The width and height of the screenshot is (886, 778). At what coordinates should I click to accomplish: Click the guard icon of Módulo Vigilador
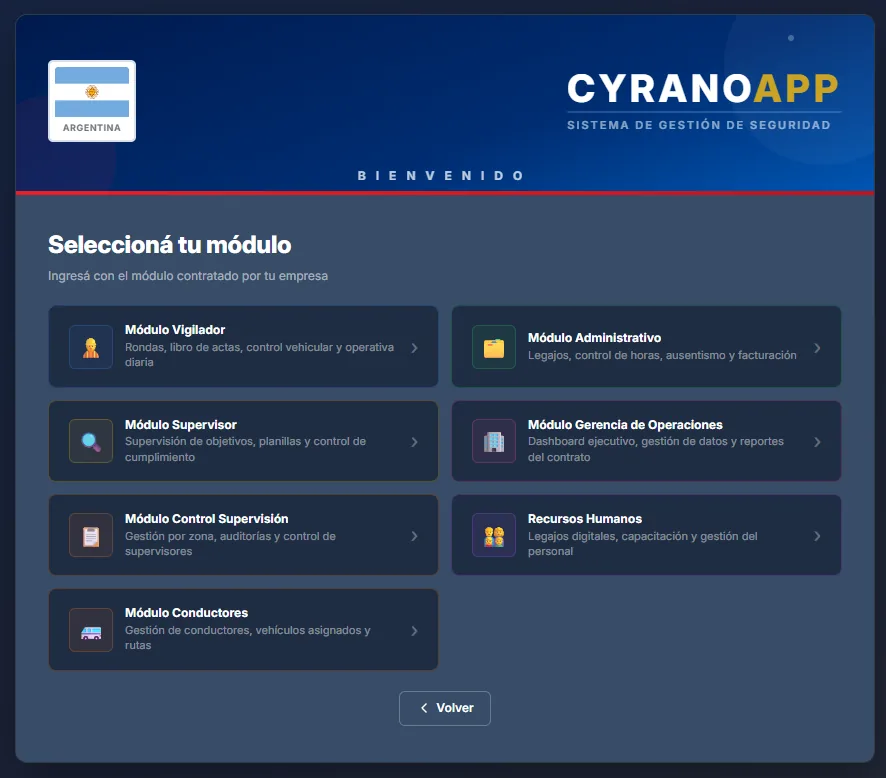[x=91, y=347]
